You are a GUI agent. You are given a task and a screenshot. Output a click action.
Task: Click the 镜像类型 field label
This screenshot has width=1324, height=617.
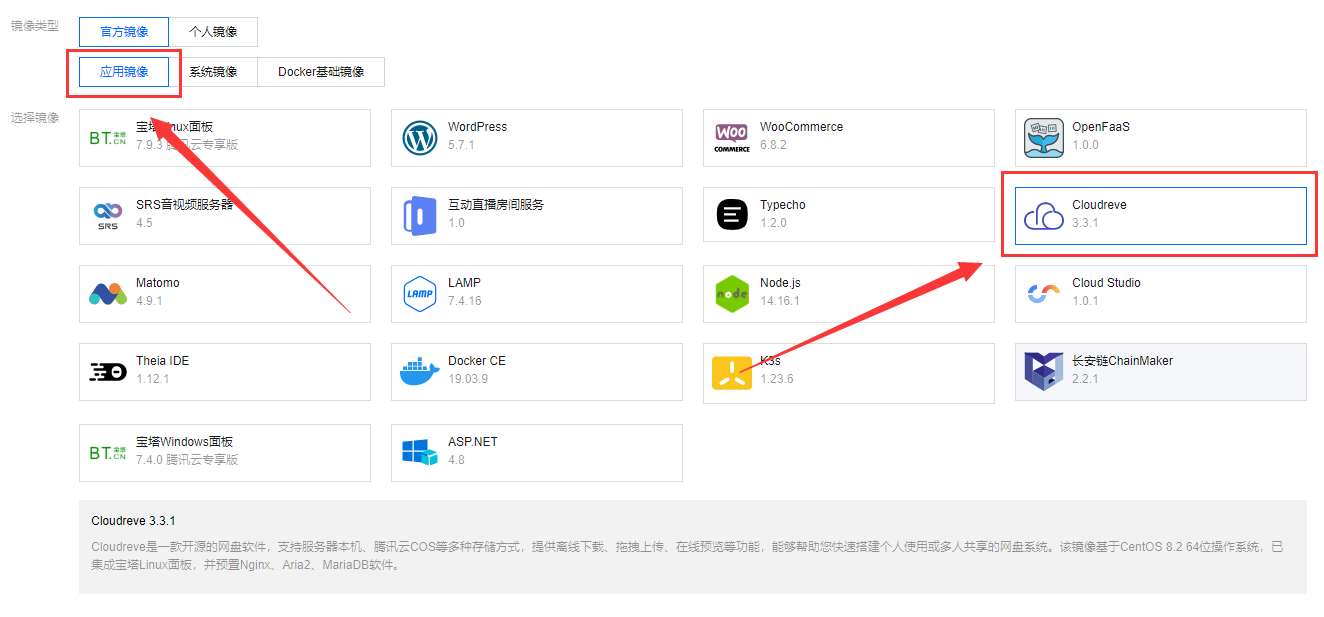coord(35,25)
